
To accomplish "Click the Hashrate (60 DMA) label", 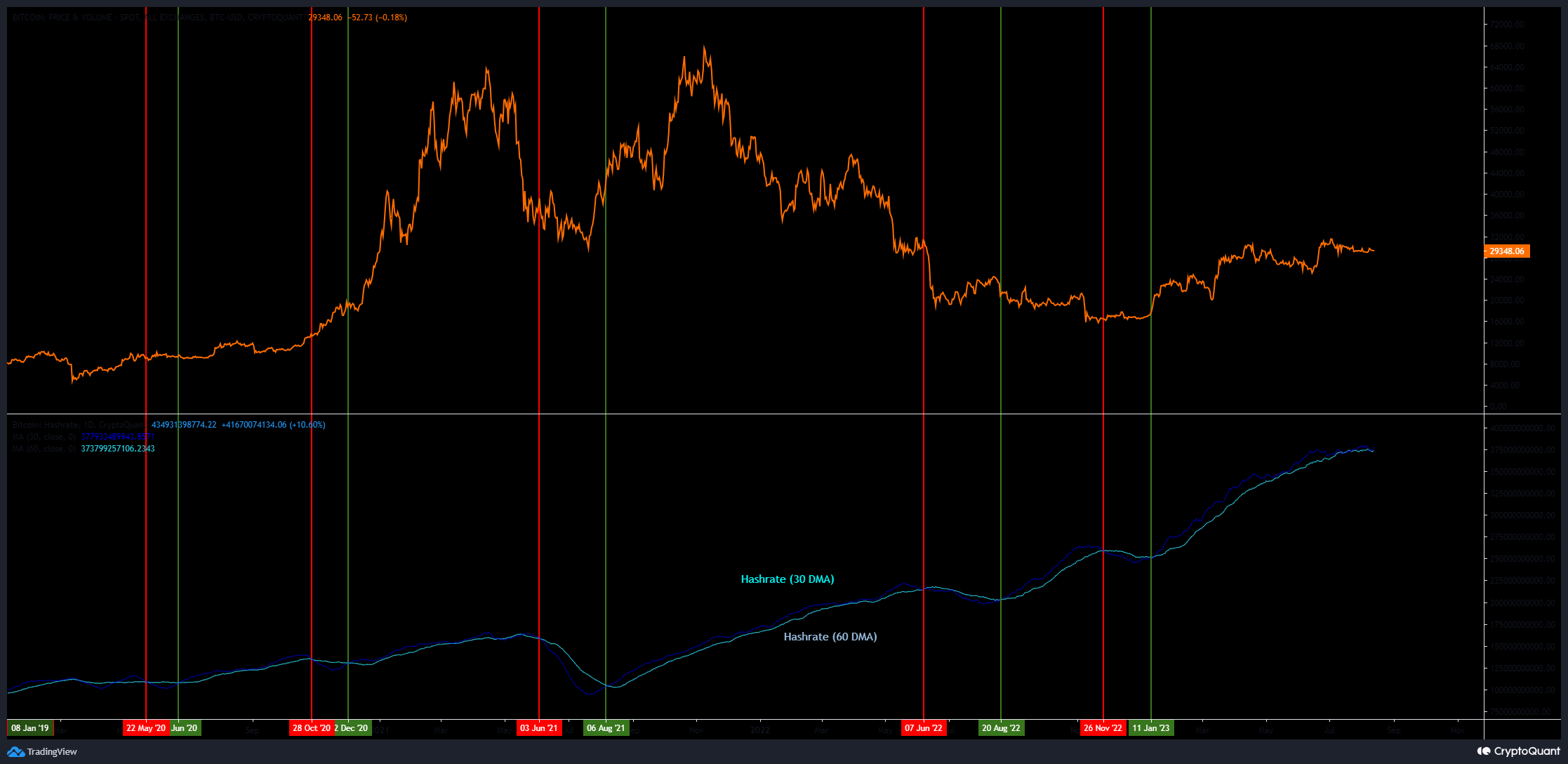I will pos(830,636).
